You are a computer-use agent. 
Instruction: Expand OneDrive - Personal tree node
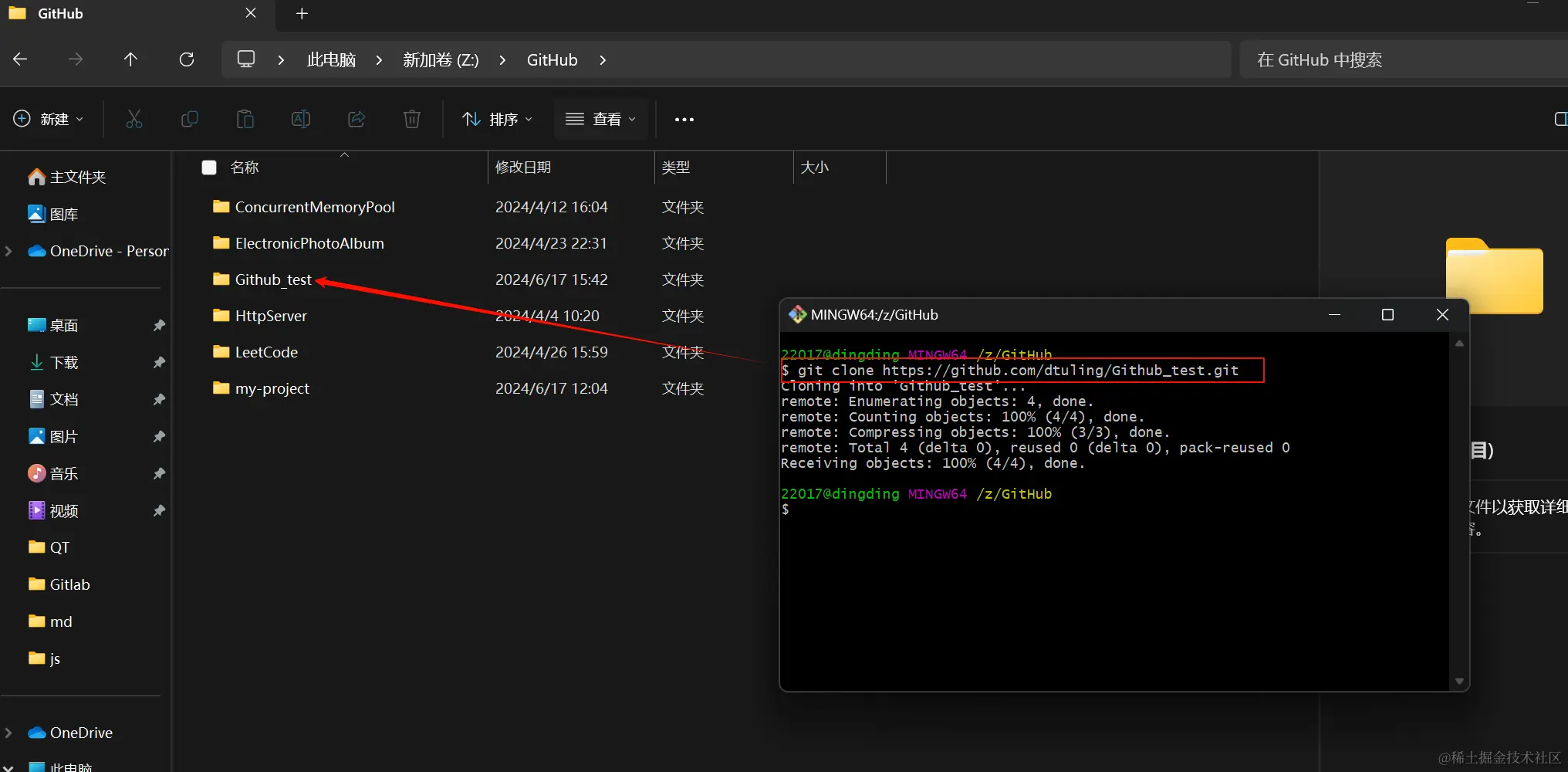8,251
